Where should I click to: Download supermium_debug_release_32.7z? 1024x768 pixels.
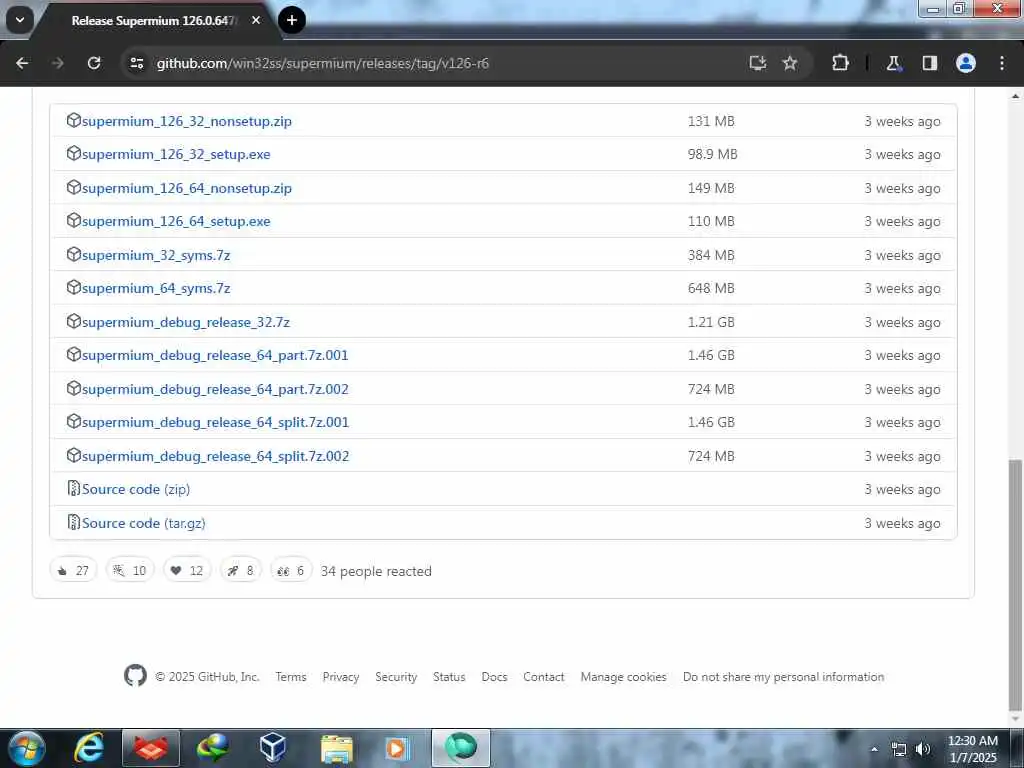[x=185, y=323]
